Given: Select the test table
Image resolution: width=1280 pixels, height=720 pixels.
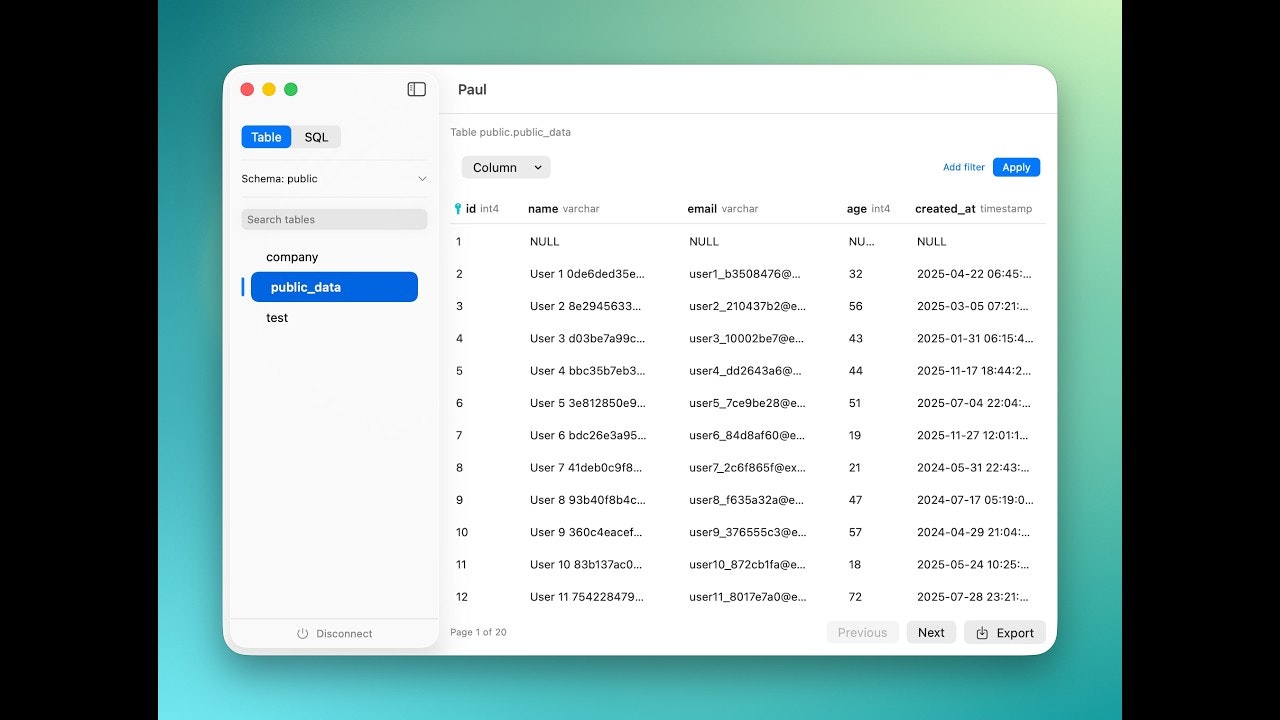Looking at the screenshot, I should 277,318.
